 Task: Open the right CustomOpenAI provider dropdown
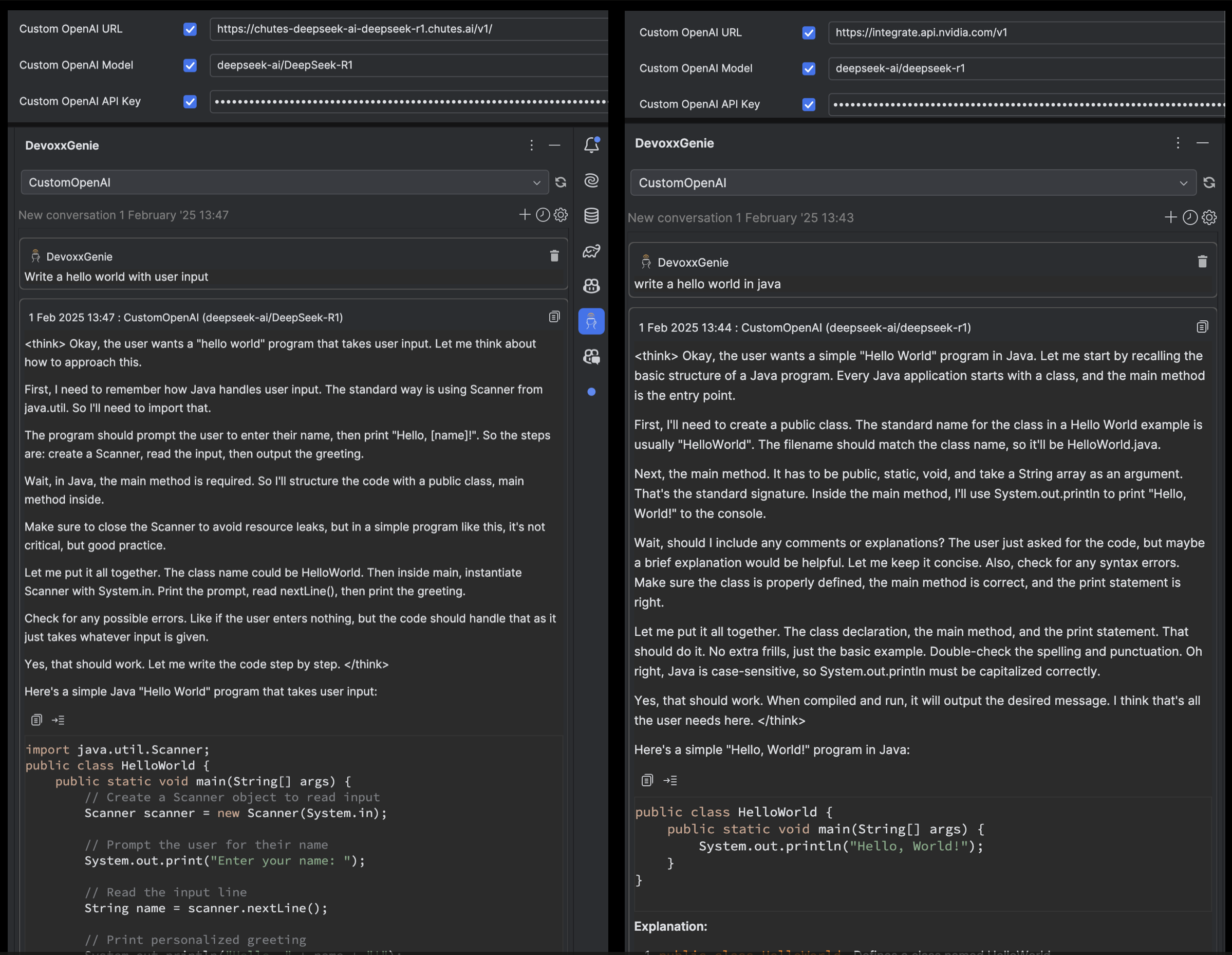(x=913, y=183)
